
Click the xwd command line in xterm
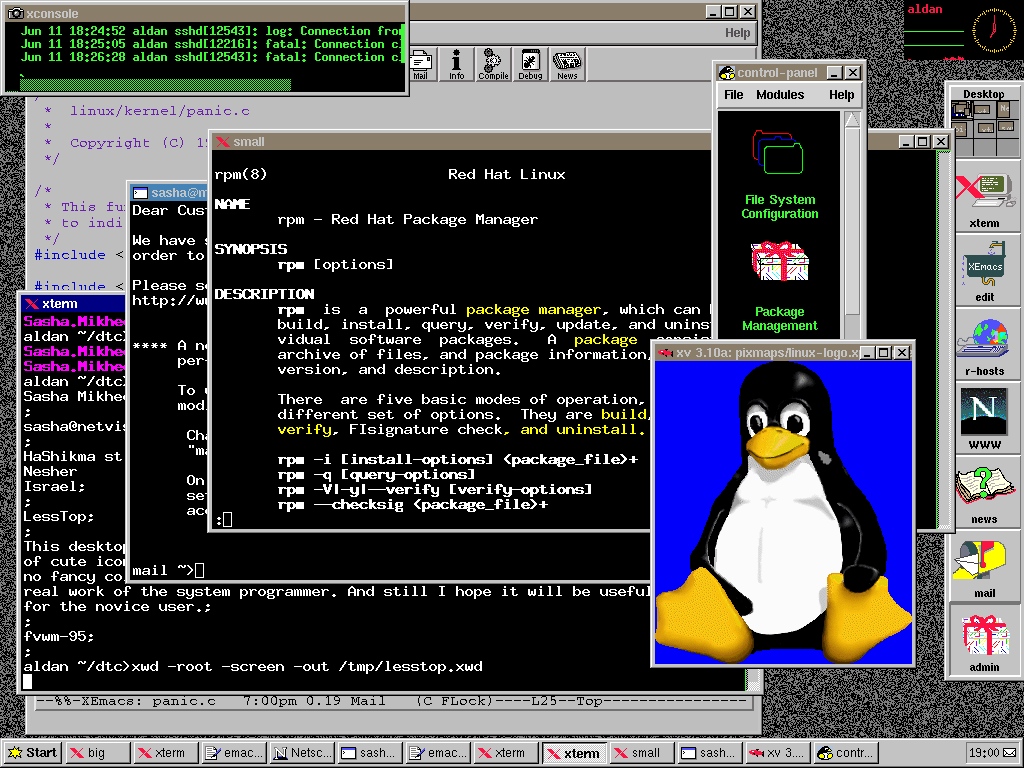click(x=253, y=667)
